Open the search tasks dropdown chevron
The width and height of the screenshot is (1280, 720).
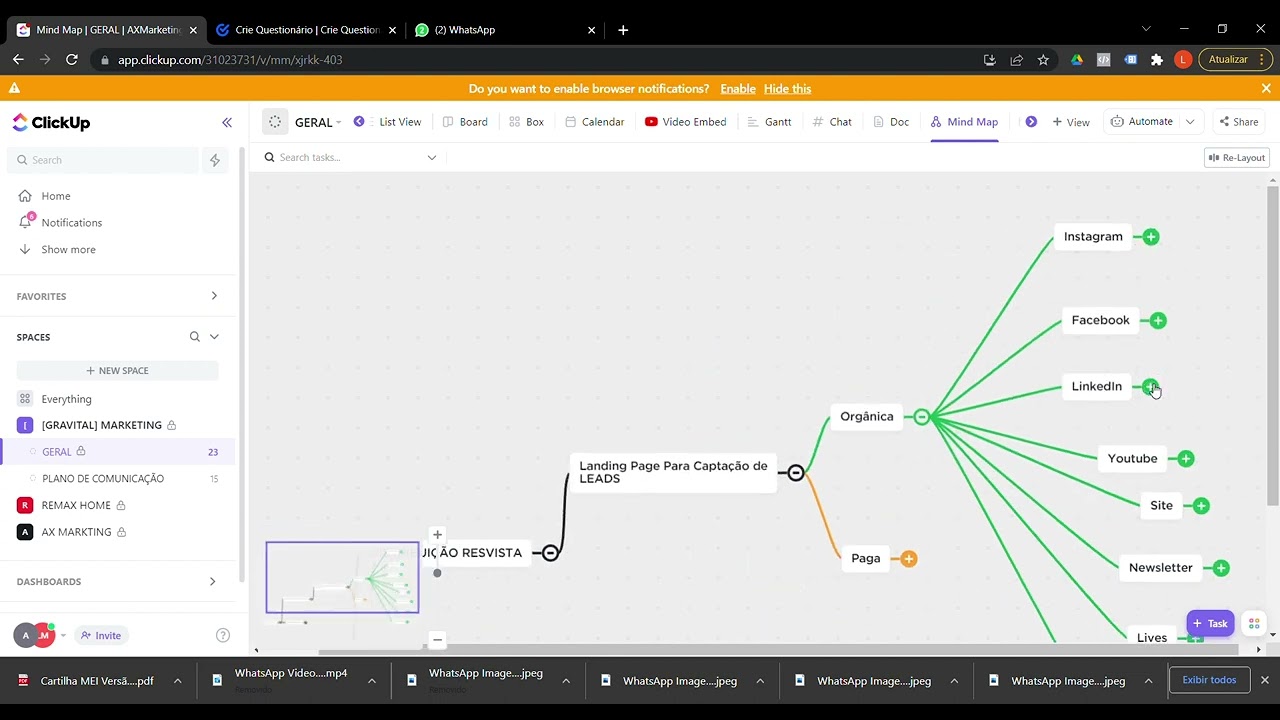[x=432, y=158]
